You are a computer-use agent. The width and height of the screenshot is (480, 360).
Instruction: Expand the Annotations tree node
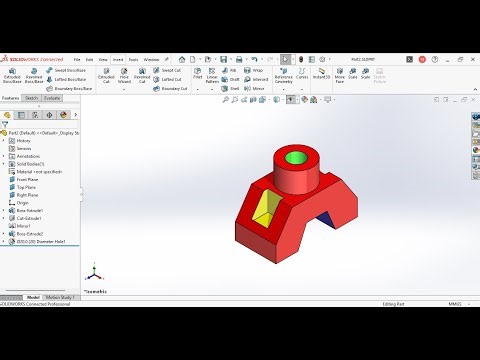coord(4,156)
